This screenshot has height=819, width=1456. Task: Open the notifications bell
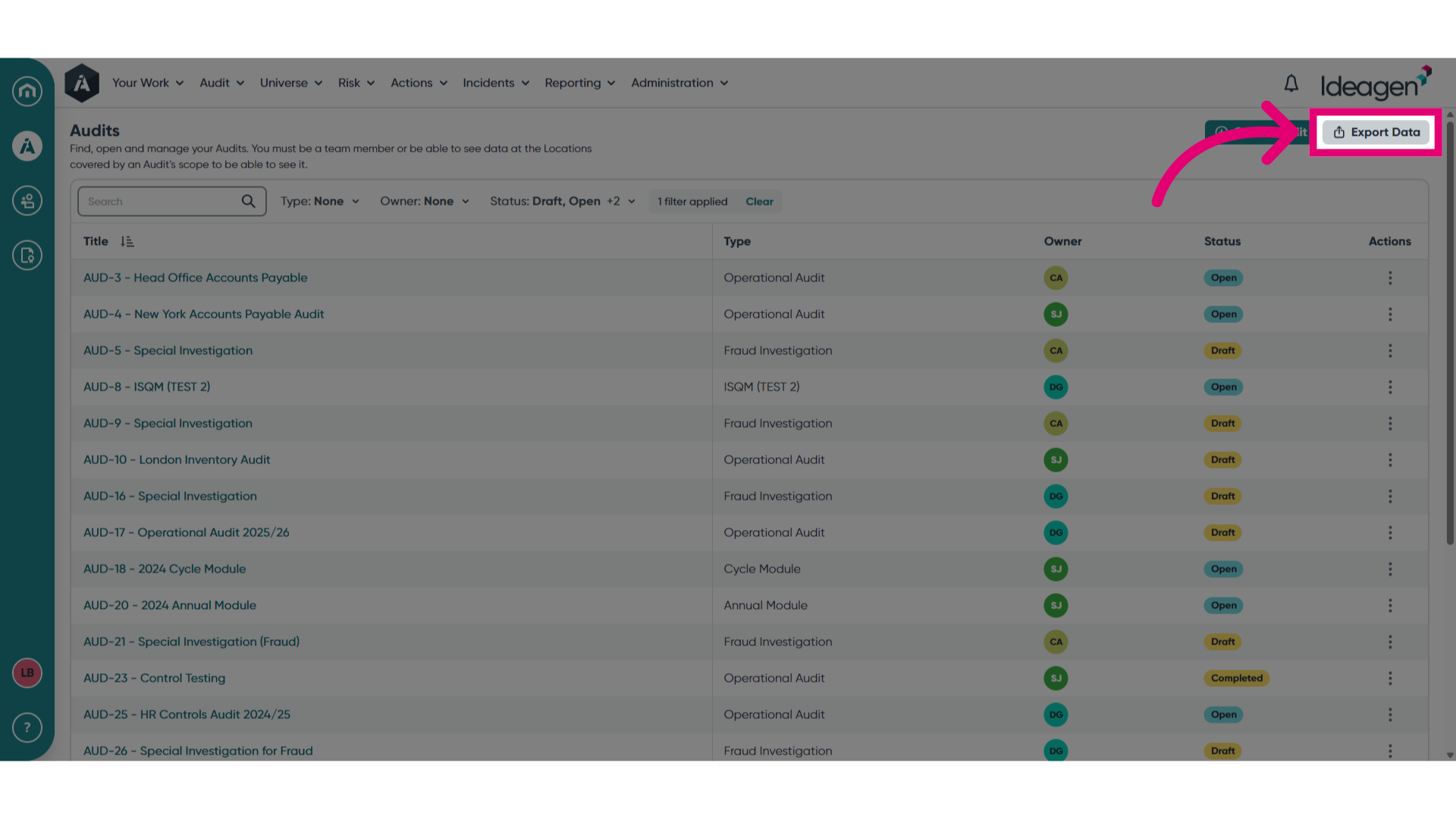click(1291, 83)
